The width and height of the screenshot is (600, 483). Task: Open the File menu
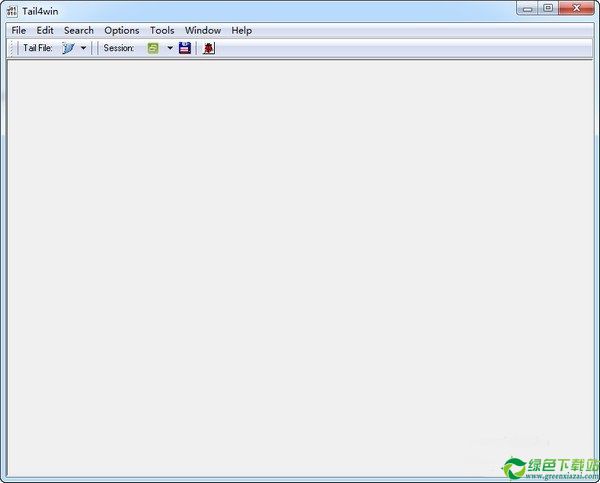tap(19, 30)
